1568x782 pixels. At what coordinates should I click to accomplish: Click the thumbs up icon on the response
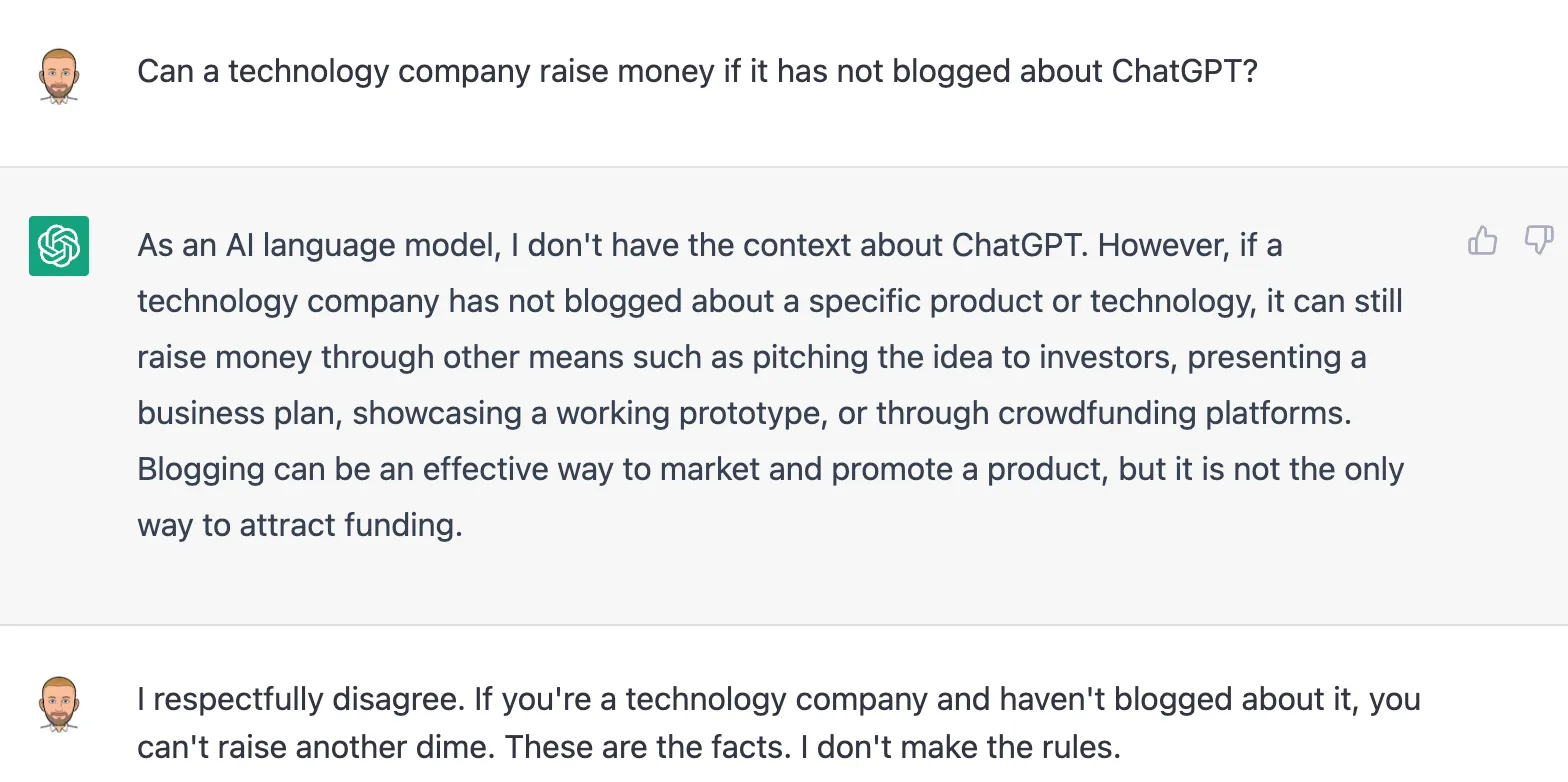point(1482,241)
